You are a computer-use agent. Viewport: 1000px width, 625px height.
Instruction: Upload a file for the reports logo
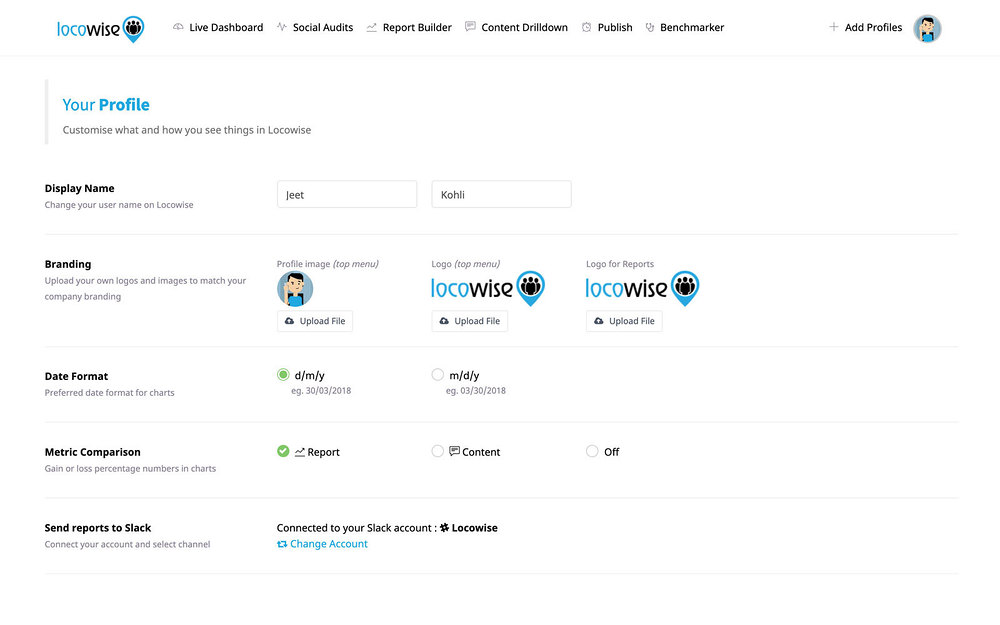pos(624,321)
